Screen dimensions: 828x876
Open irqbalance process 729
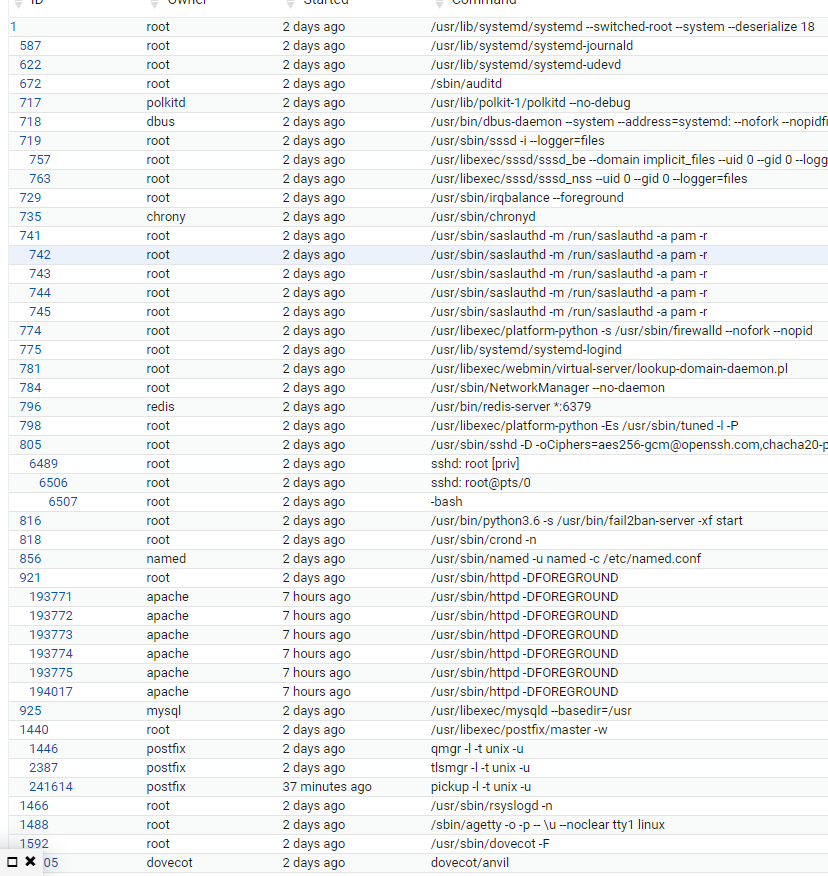point(30,198)
